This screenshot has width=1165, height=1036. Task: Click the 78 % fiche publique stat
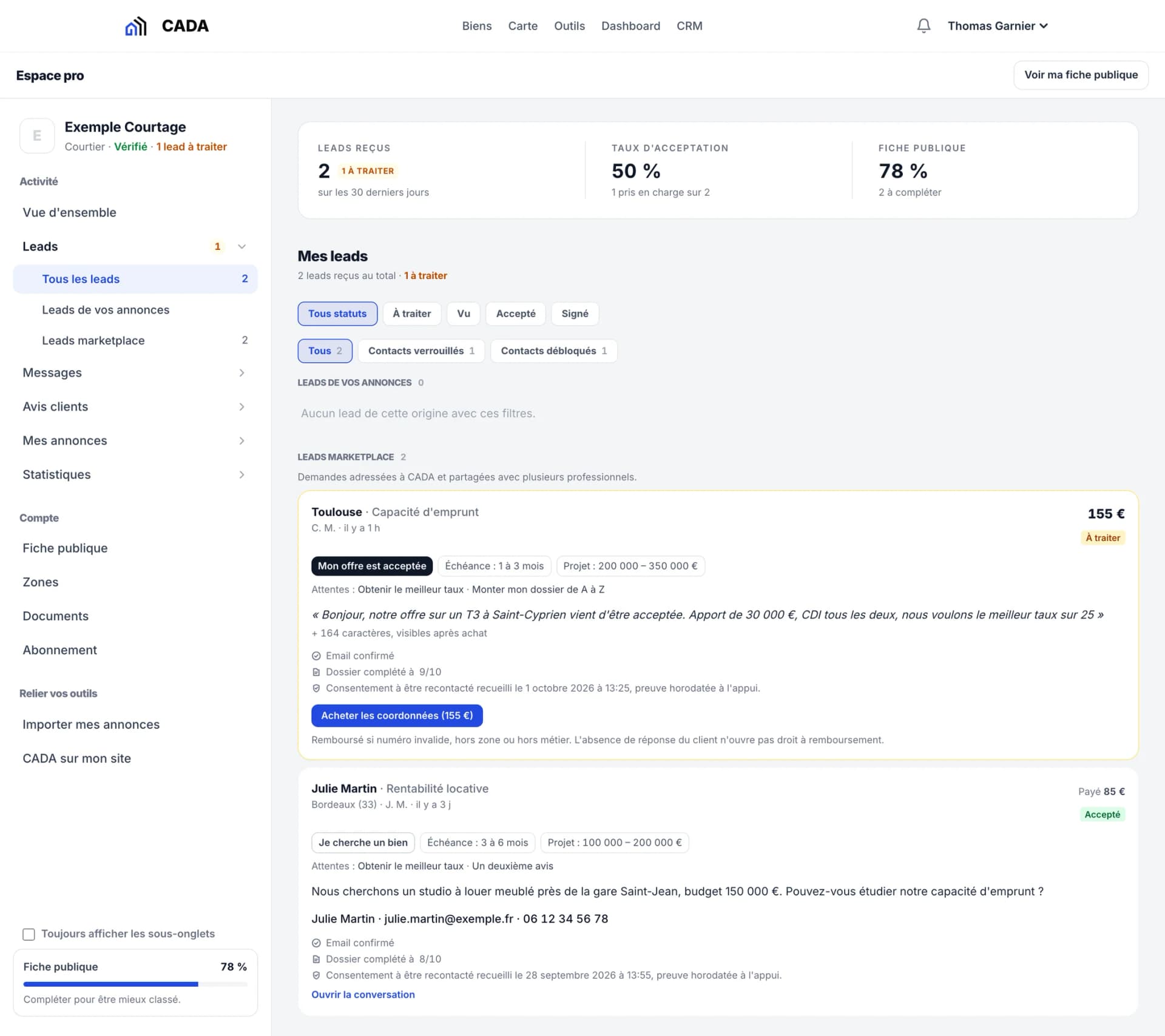pos(903,171)
